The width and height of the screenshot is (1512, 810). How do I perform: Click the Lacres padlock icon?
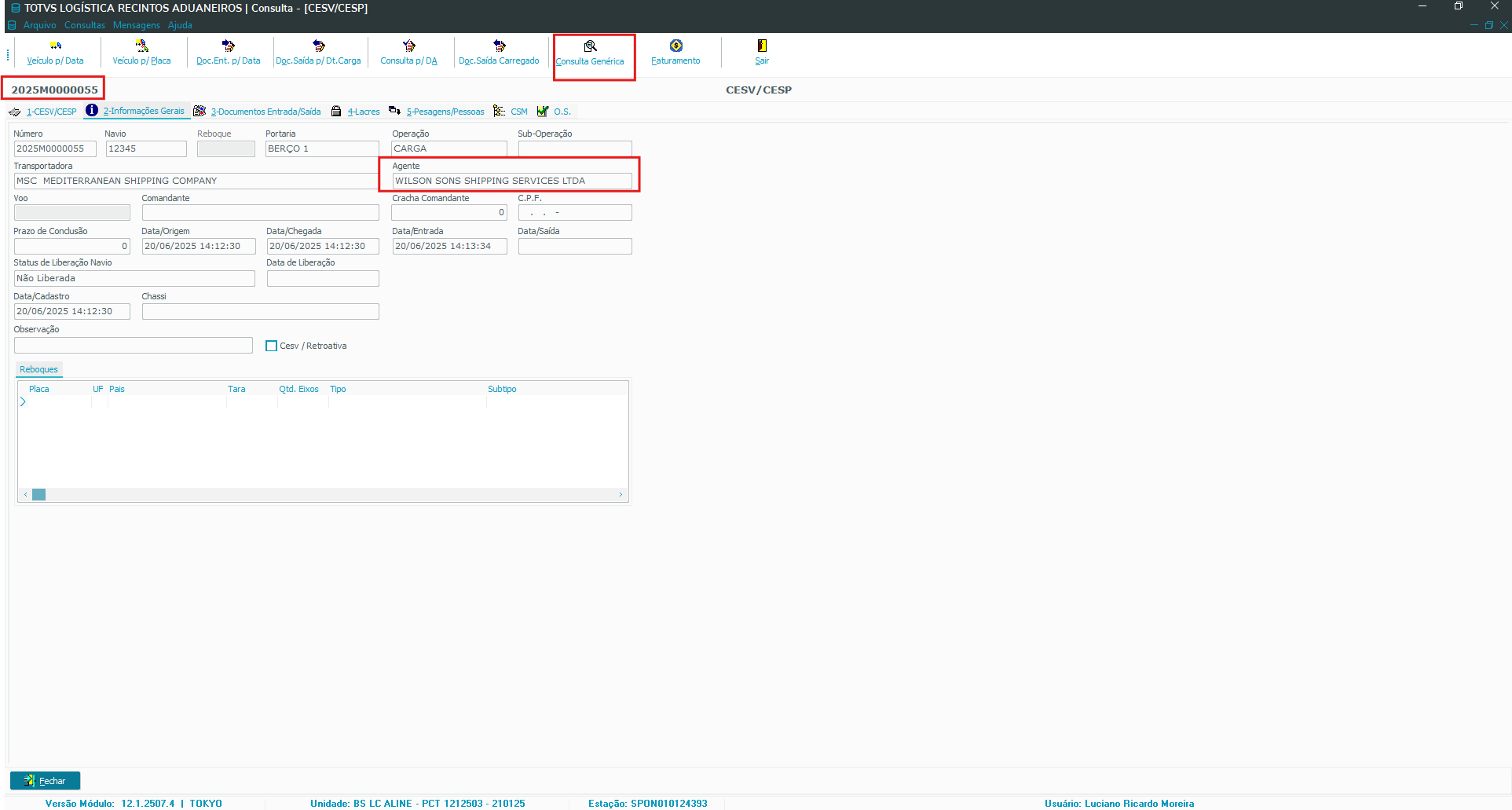(336, 112)
